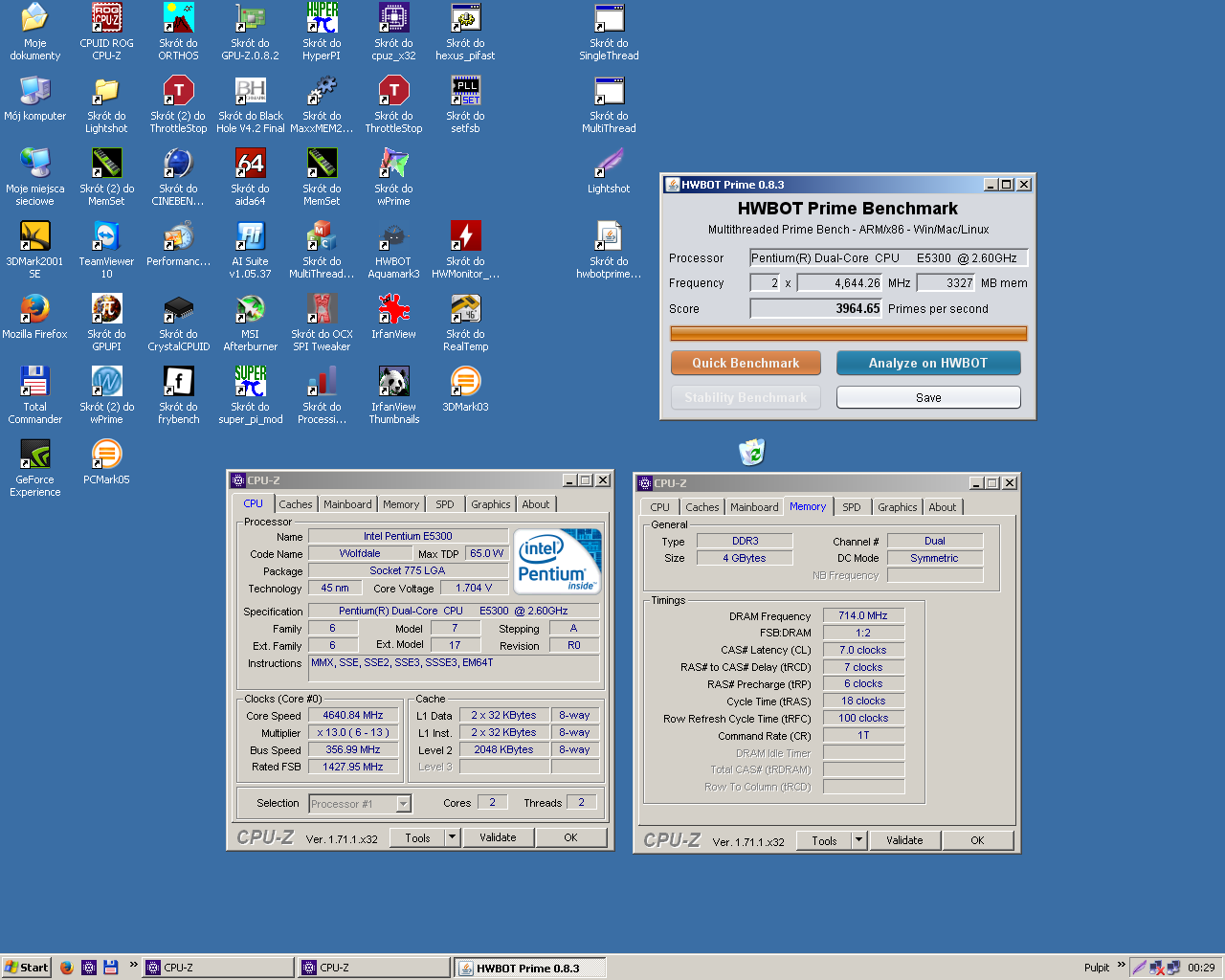Click the taskbar clock 00:29
The image size is (1225, 980).
[x=1201, y=968]
